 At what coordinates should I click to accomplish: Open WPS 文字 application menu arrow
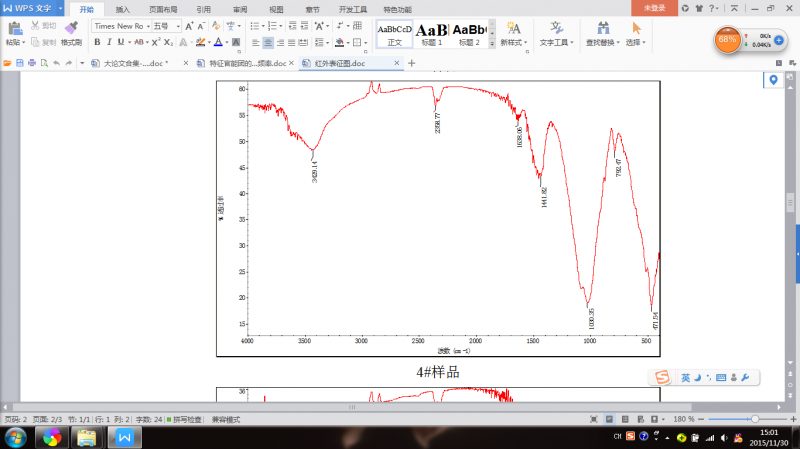[60, 8]
